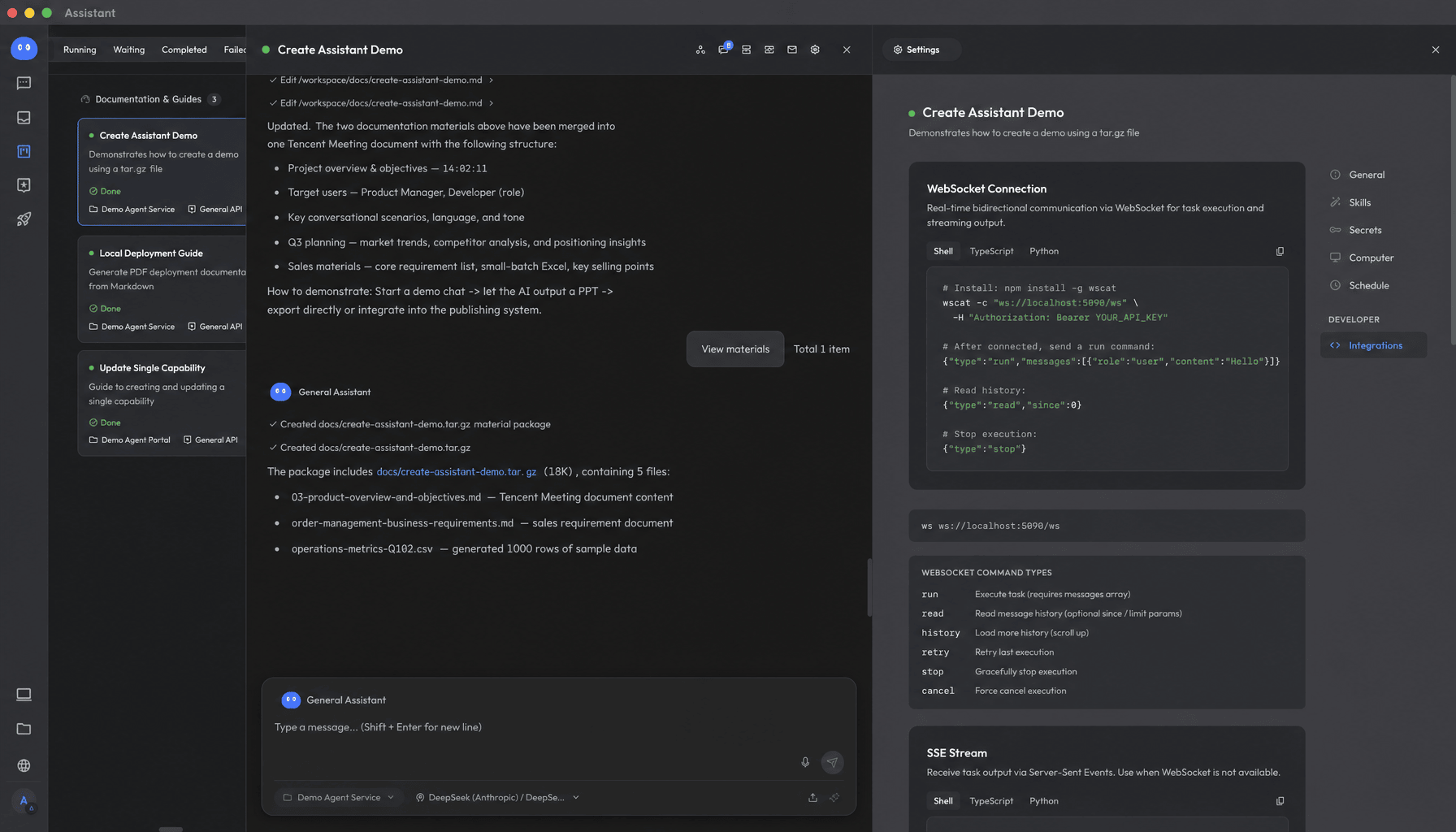Open the inbox tray sidebar icon
Image resolution: width=1456 pixels, height=832 pixels.
click(24, 118)
